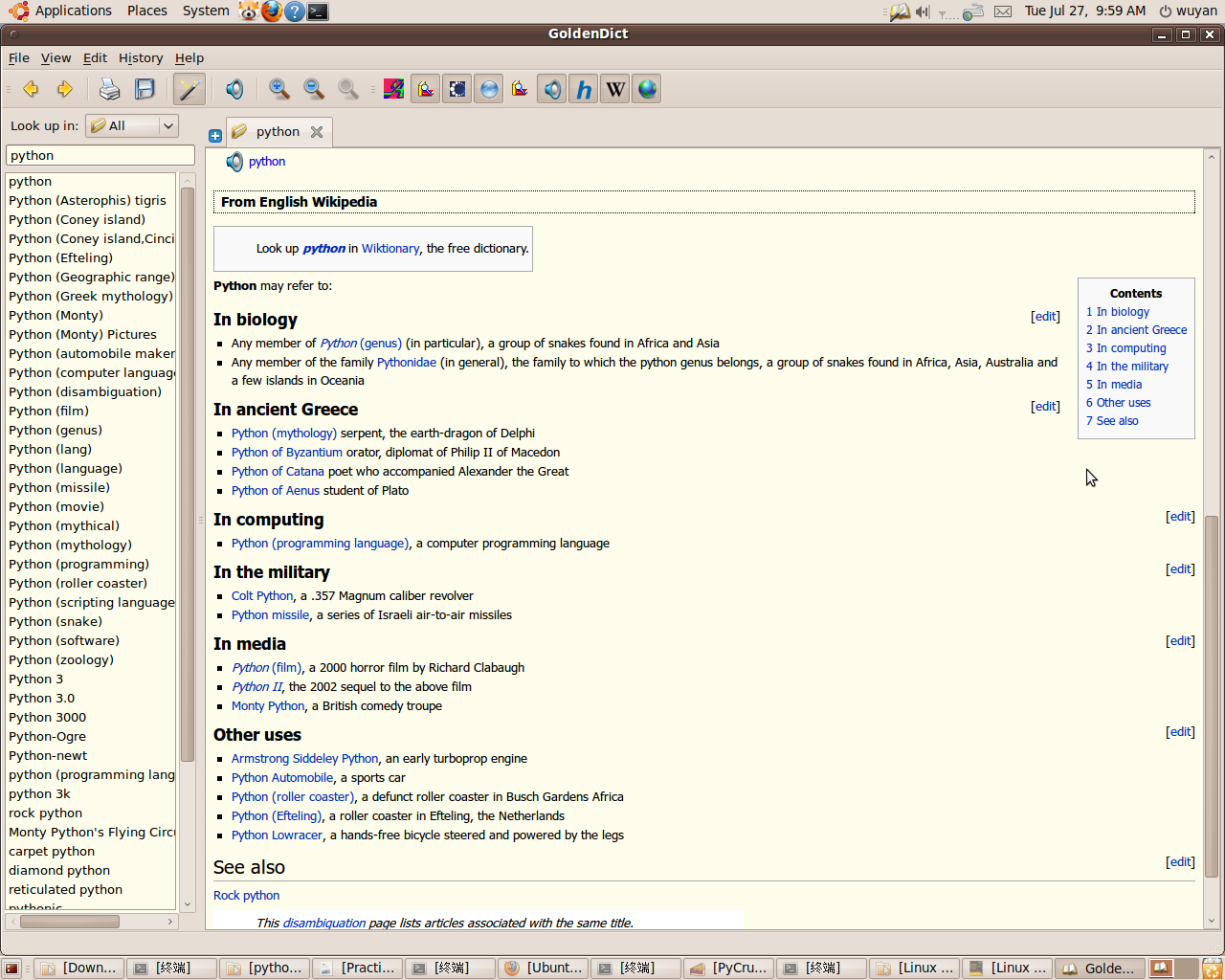
Task: Click GoldenDict tray icon in top panel
Action: point(900,11)
